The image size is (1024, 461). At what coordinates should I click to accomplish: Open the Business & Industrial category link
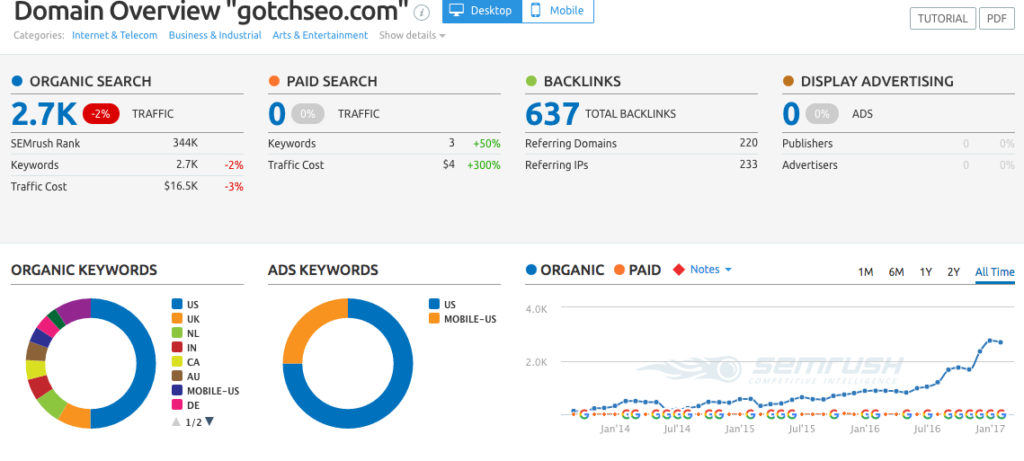point(215,35)
